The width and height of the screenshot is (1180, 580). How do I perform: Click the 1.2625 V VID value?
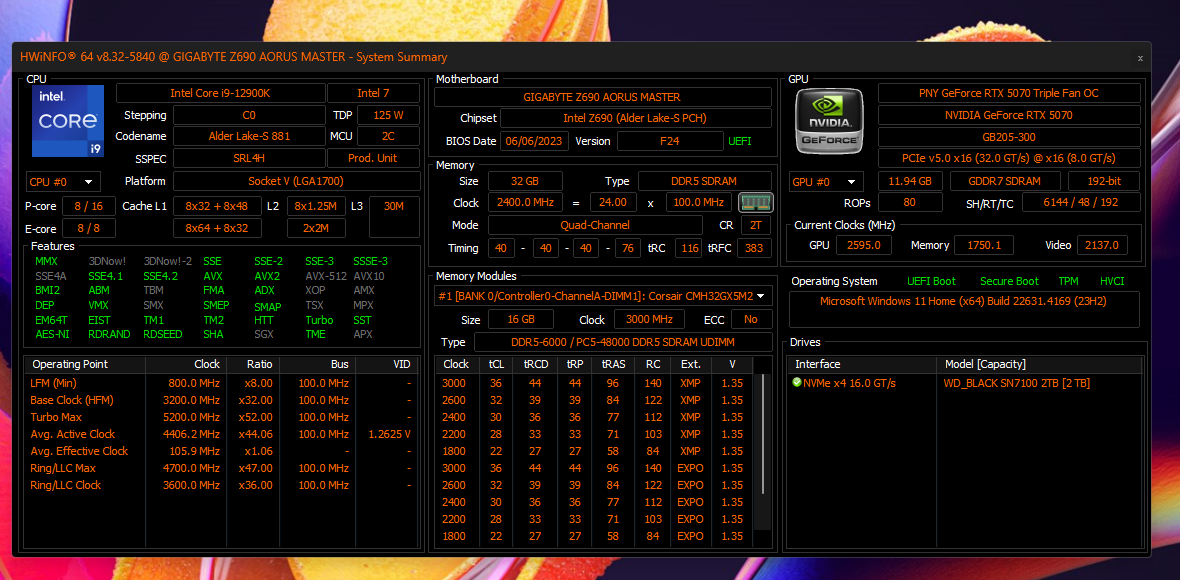click(x=390, y=434)
